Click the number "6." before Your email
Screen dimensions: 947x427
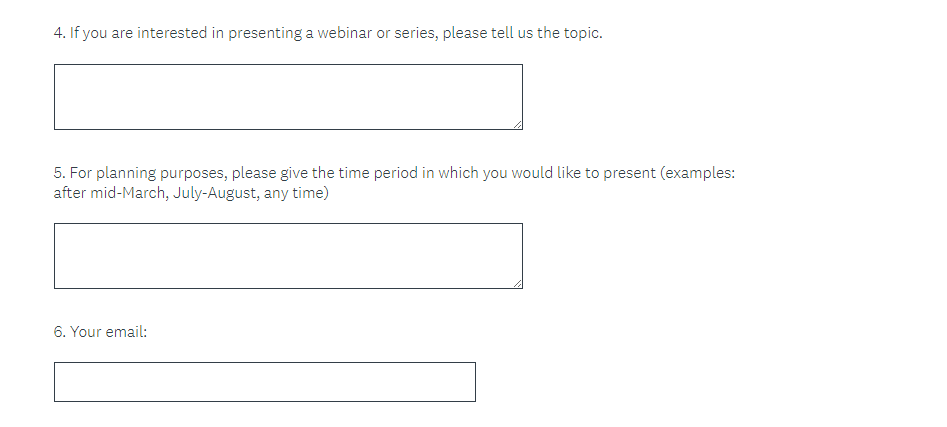(x=59, y=332)
